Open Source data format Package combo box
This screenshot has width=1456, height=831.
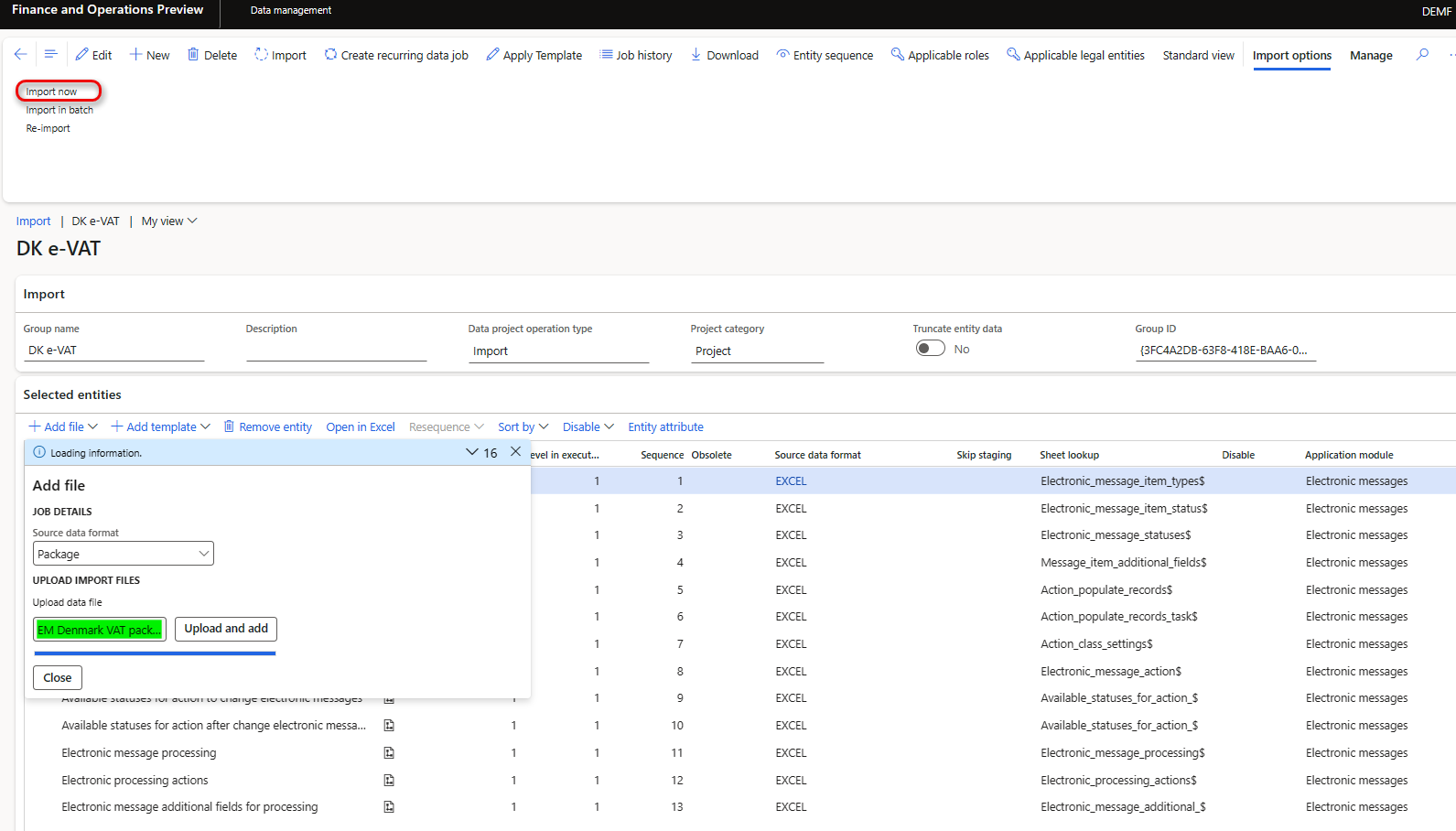pyautogui.click(x=124, y=554)
